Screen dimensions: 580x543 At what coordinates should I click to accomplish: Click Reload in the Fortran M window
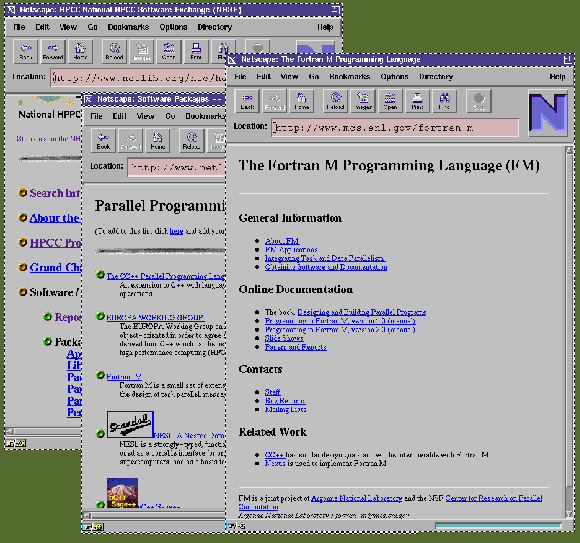pyautogui.click(x=335, y=101)
